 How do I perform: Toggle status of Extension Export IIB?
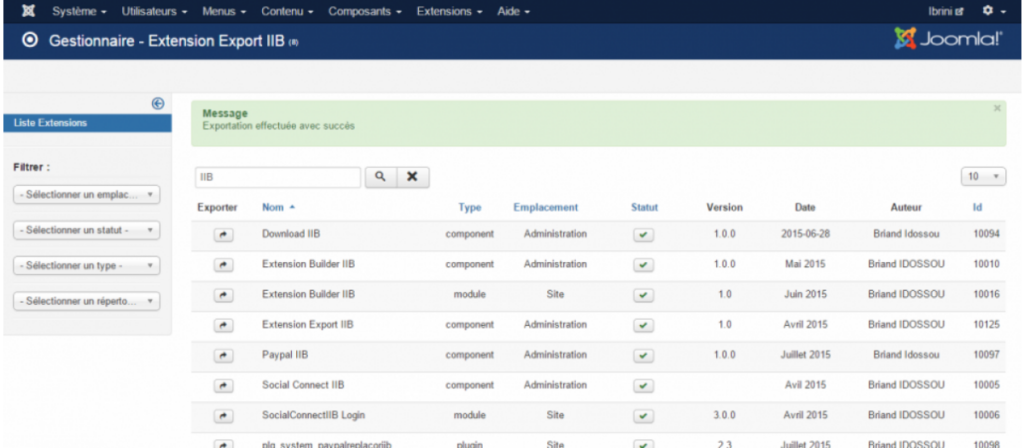click(643, 325)
